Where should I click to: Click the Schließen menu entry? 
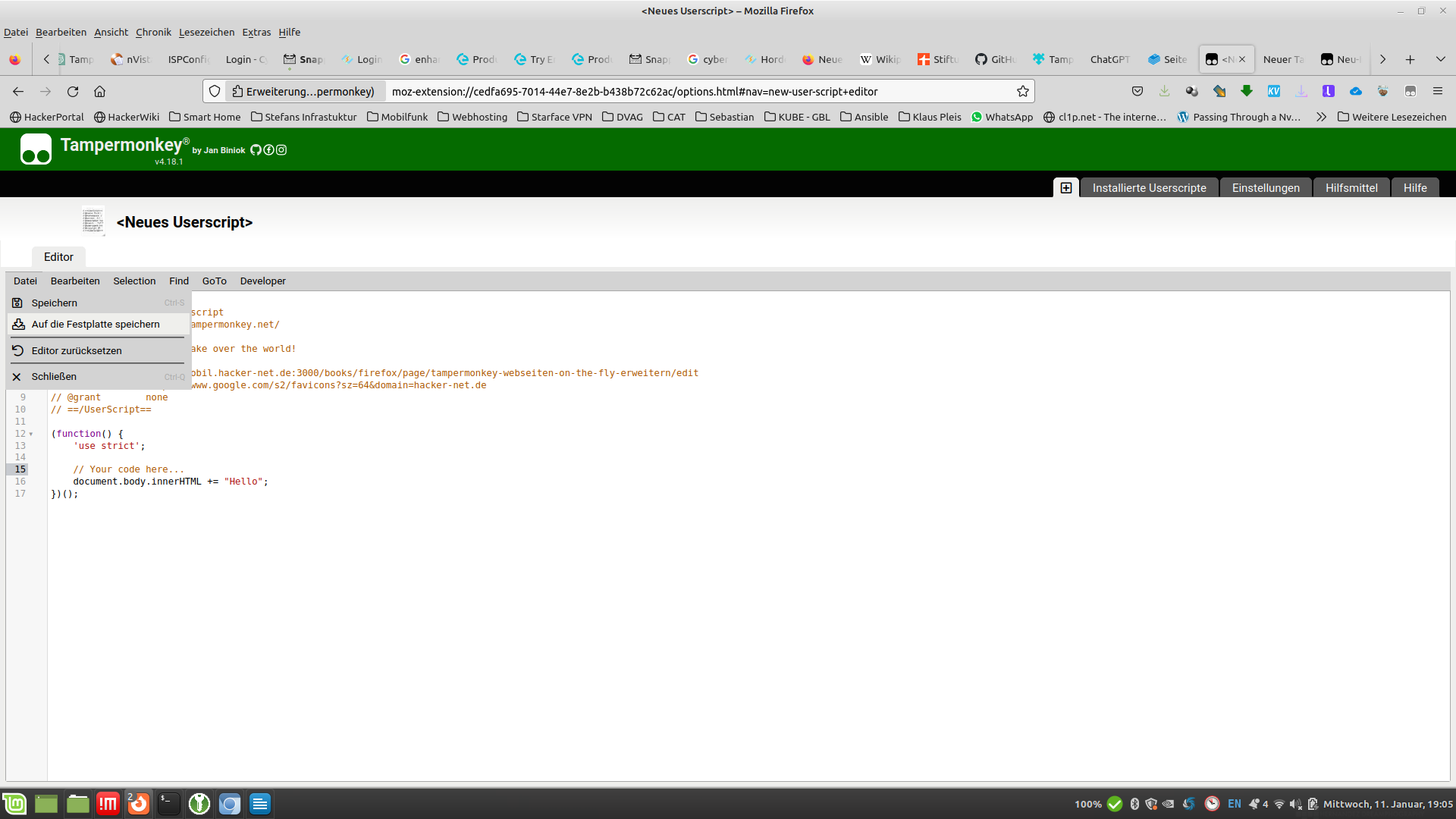[54, 377]
